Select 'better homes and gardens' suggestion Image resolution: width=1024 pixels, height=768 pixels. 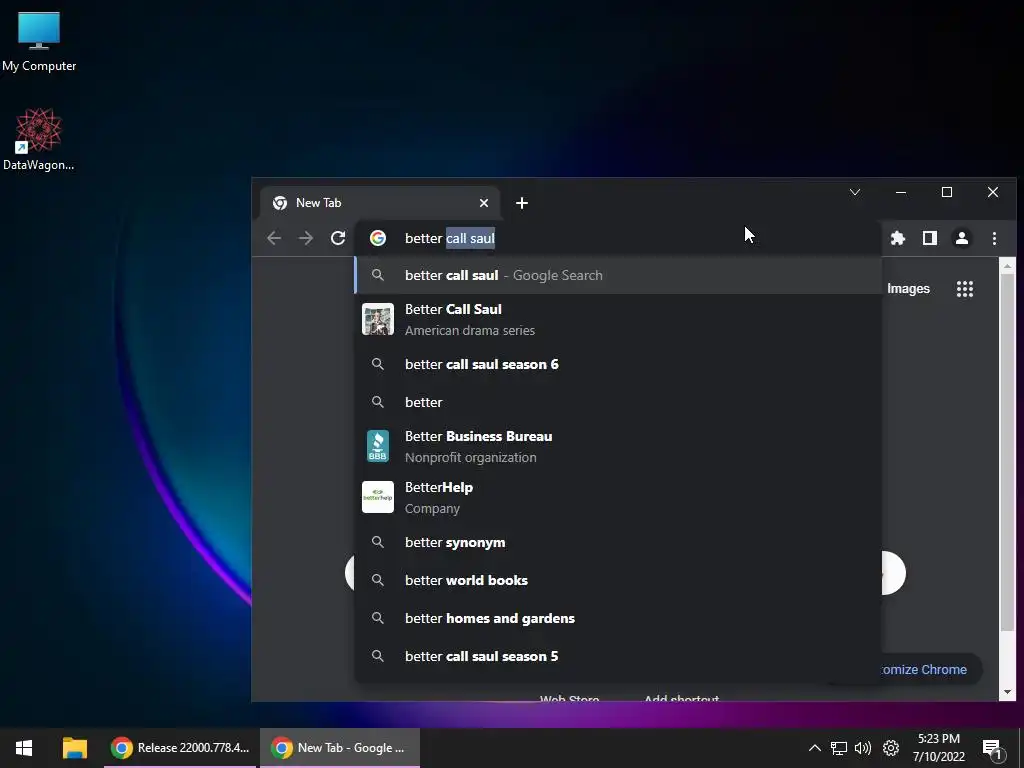(617, 618)
